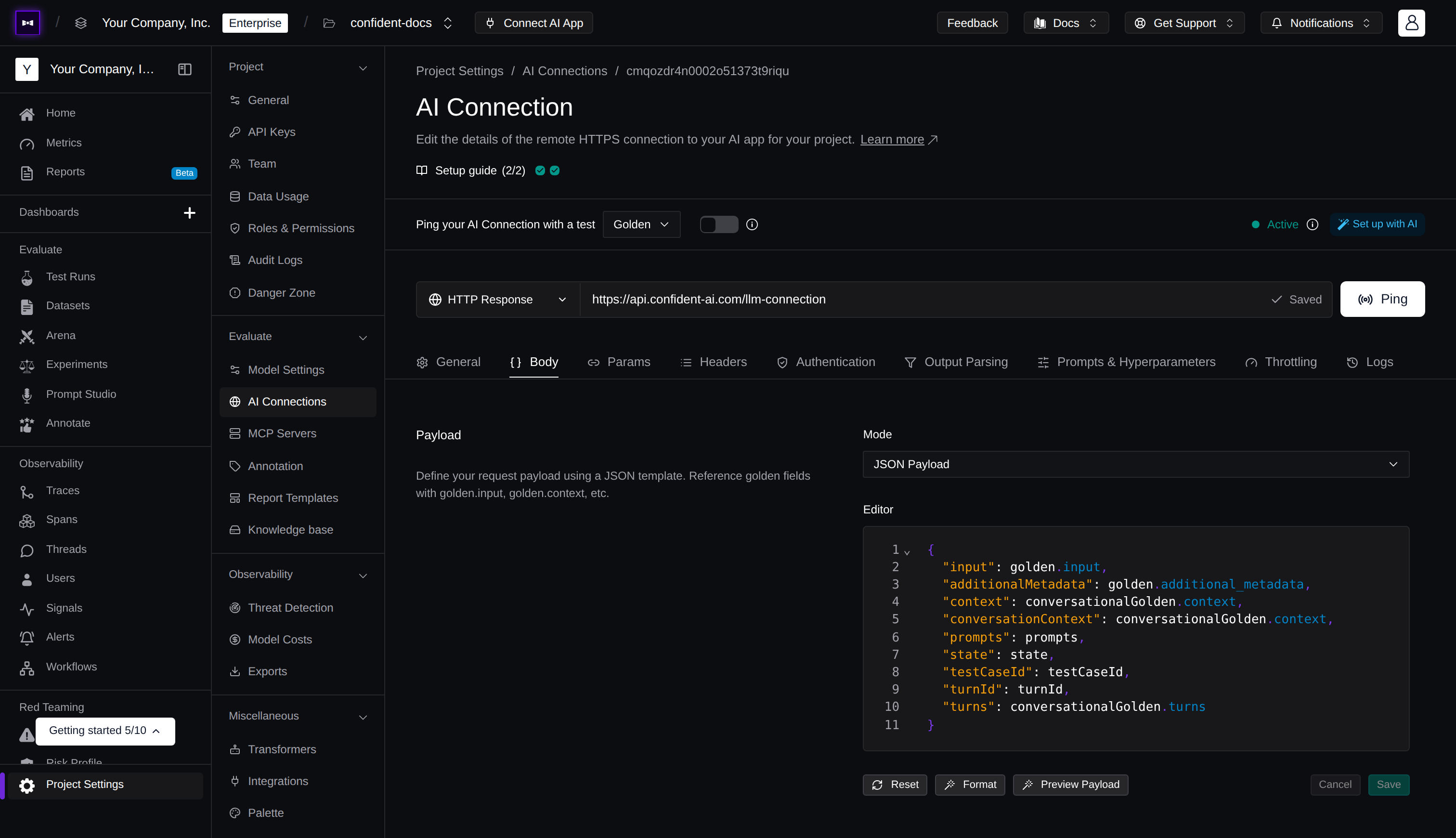The image size is (1456, 838).
Task: Add a new dashboard with plus icon
Action: coord(189,213)
